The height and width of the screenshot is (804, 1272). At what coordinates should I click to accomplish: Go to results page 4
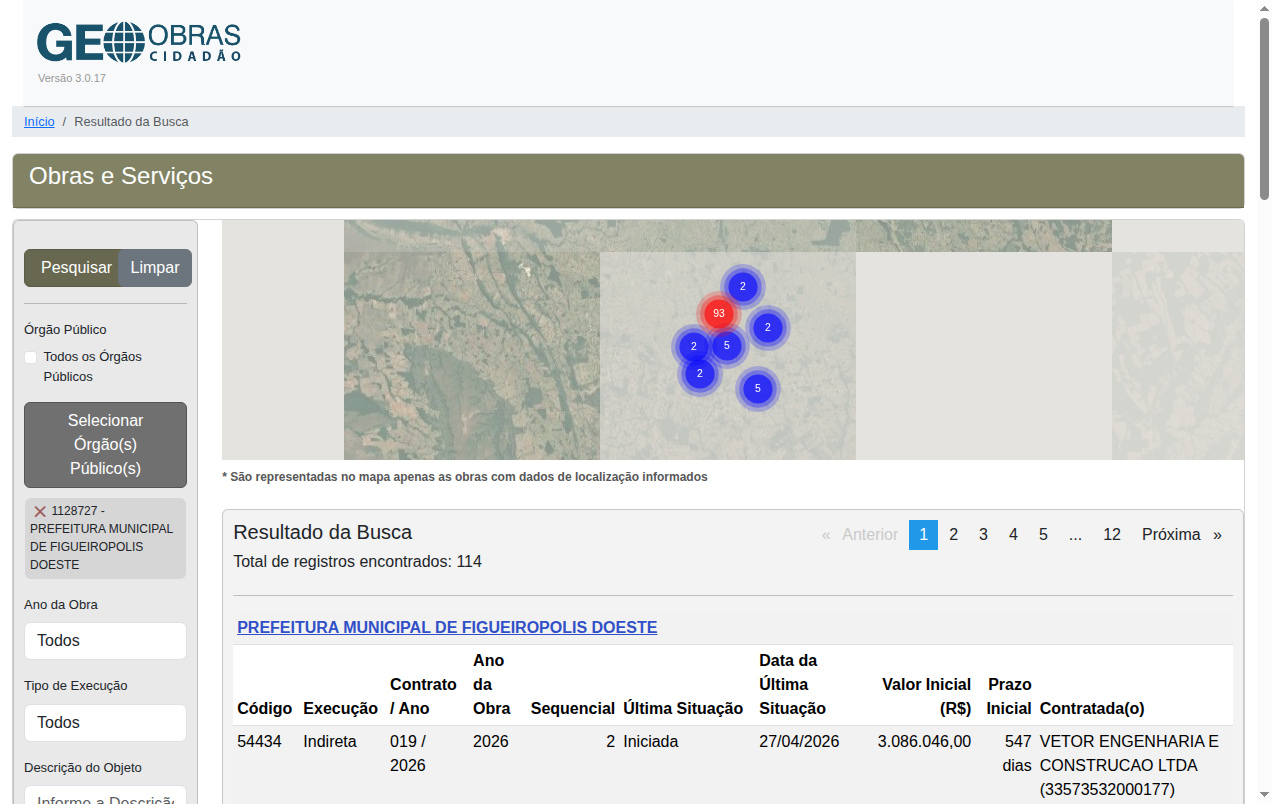(x=1013, y=535)
